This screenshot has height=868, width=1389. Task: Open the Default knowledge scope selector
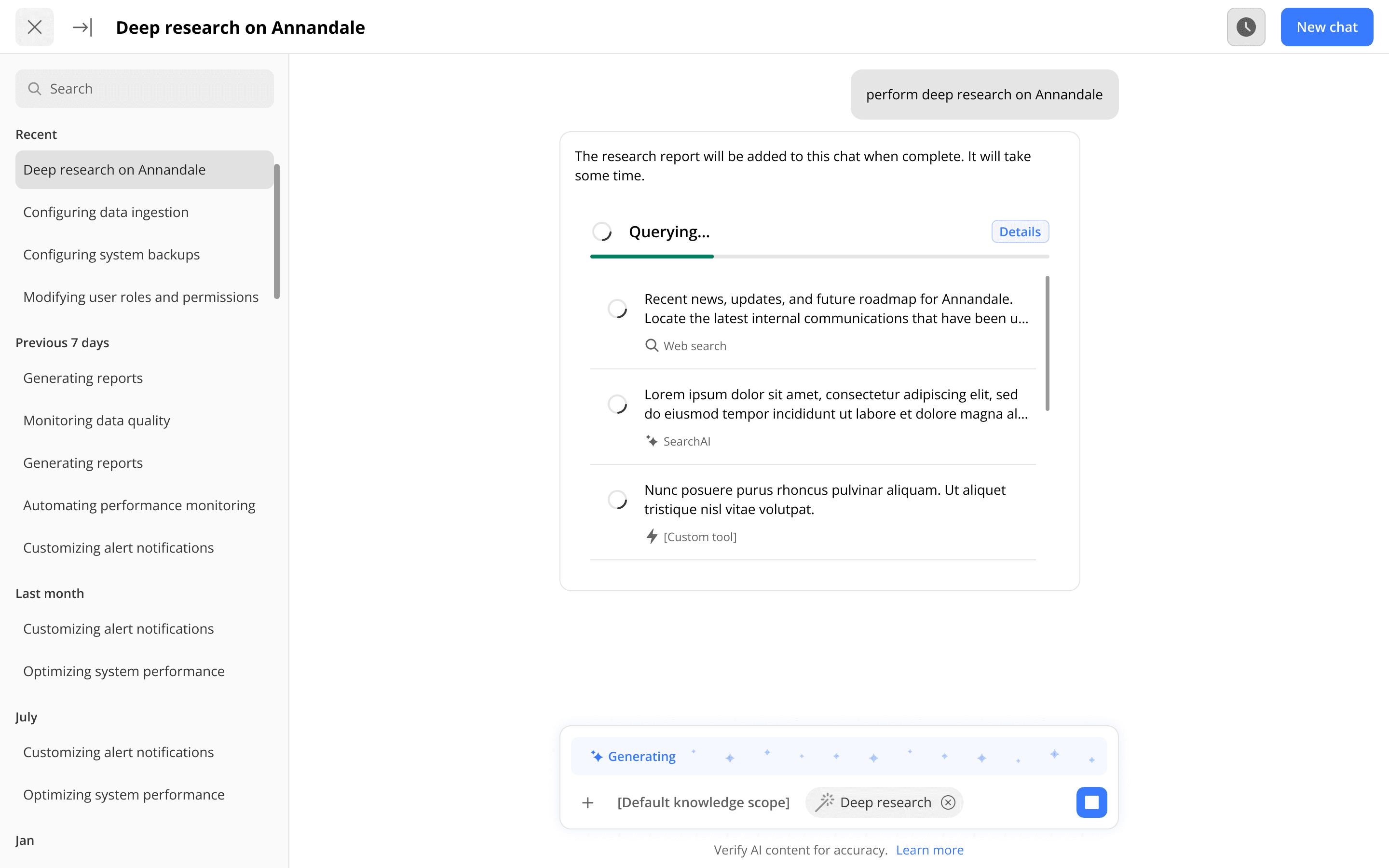tap(703, 802)
